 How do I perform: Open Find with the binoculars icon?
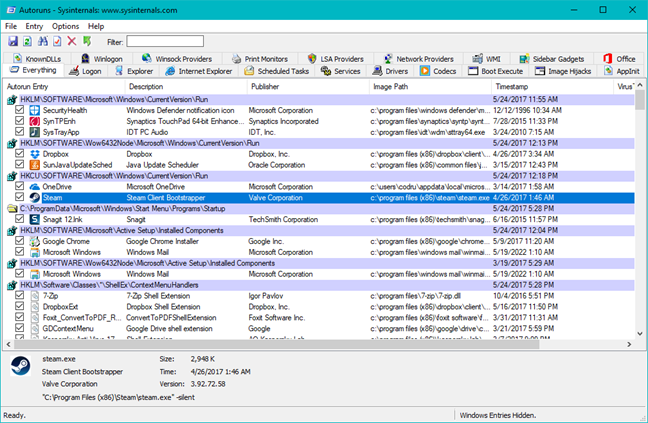pyautogui.click(x=43, y=41)
